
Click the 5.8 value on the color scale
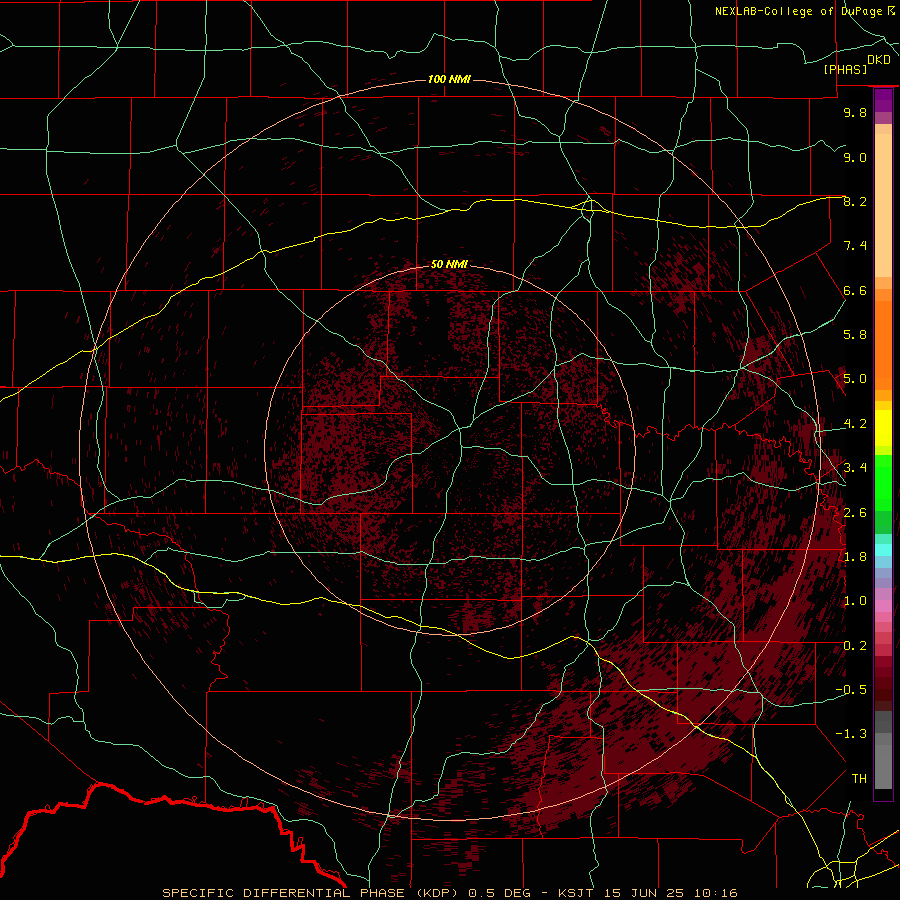pyautogui.click(x=855, y=335)
